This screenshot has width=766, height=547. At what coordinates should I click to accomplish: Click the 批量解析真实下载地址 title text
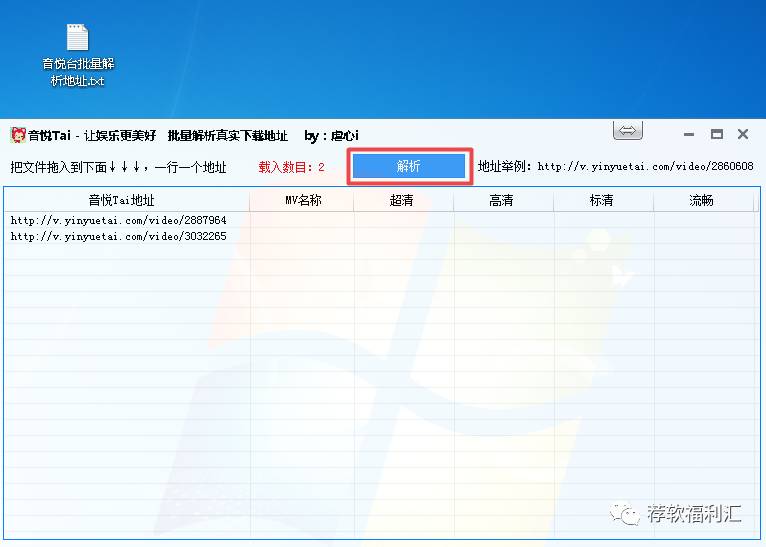[x=228, y=135]
